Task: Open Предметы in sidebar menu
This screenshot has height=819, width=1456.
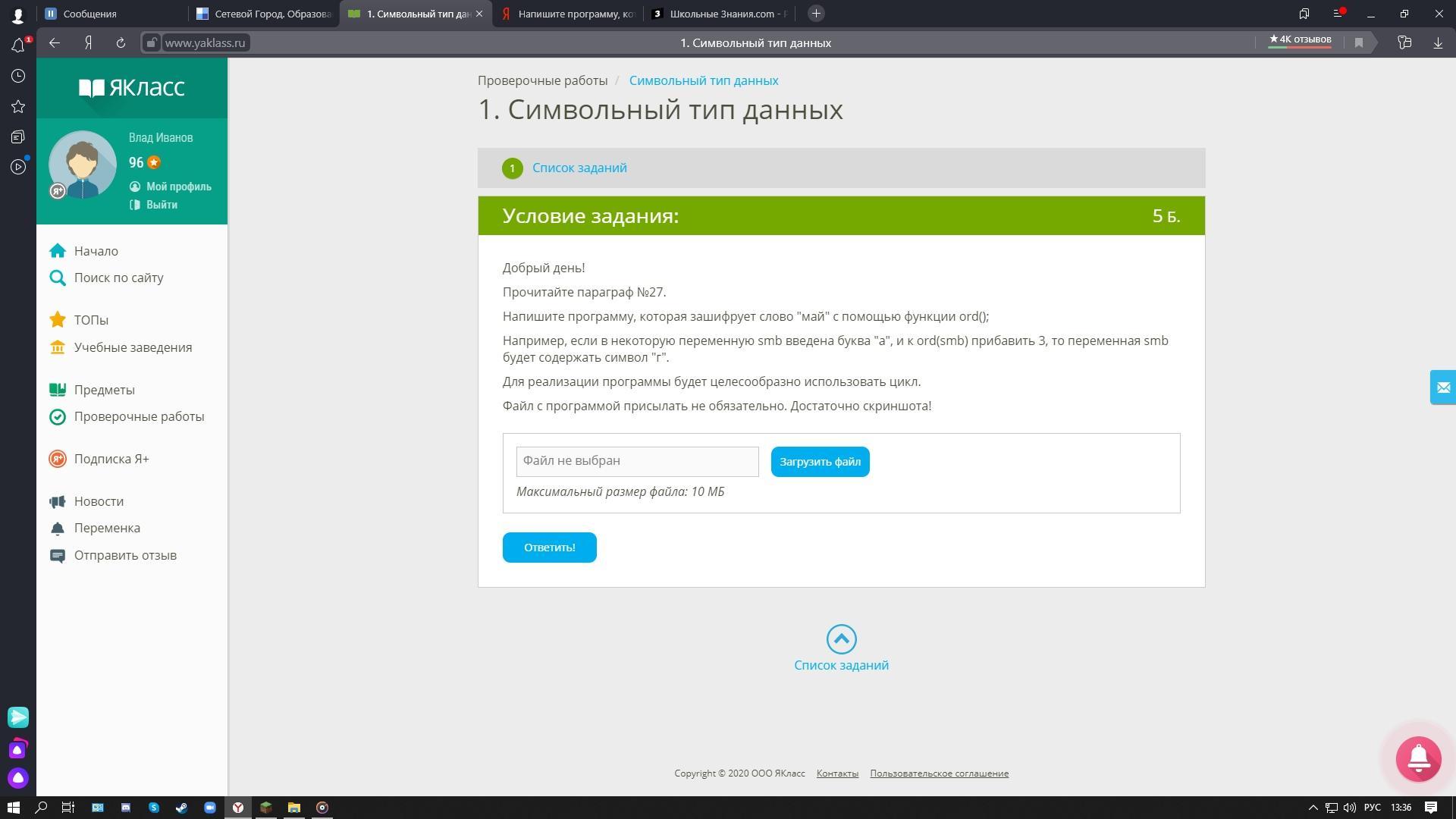Action: (104, 390)
